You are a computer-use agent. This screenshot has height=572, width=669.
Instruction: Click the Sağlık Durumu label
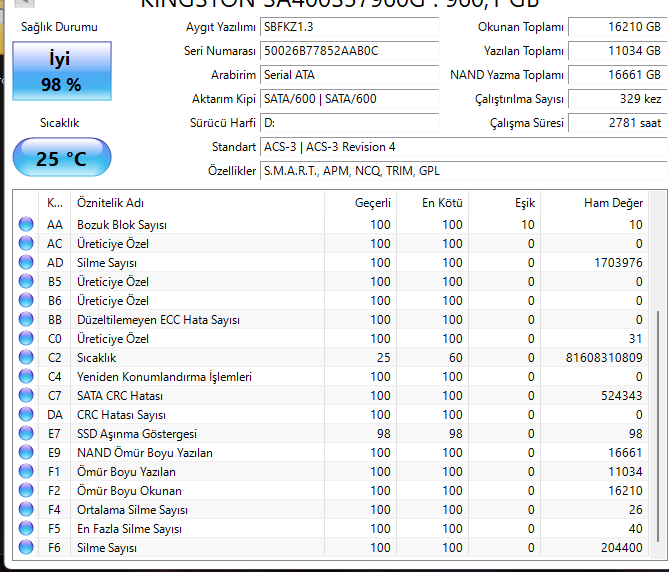59,27
